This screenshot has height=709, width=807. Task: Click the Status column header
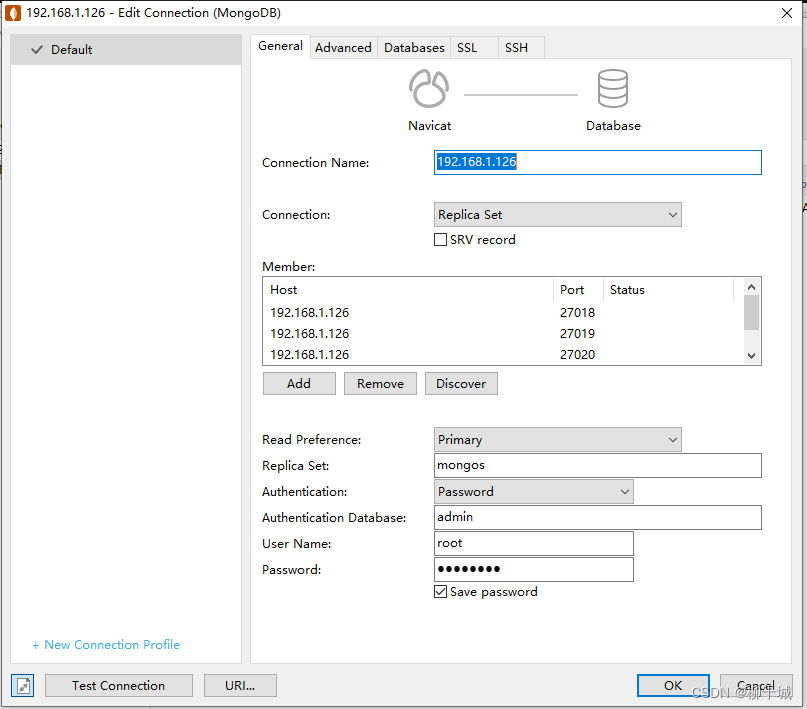coord(669,290)
